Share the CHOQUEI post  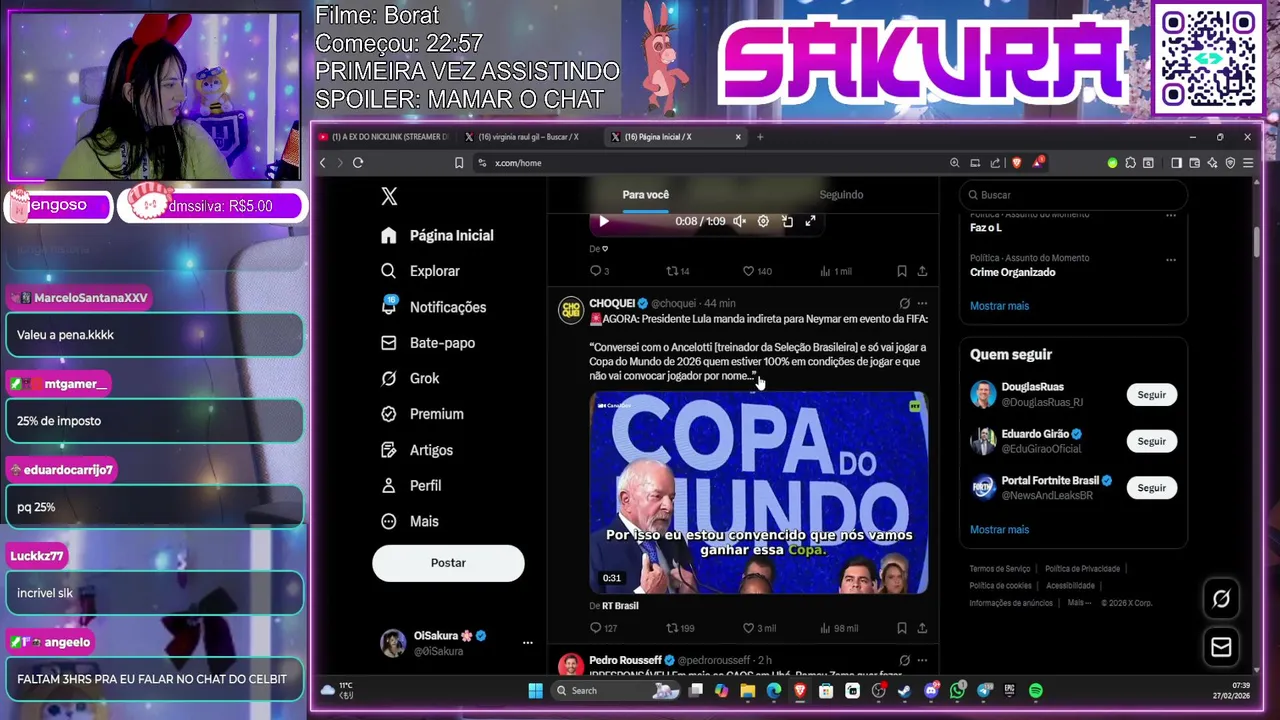[x=922, y=628]
